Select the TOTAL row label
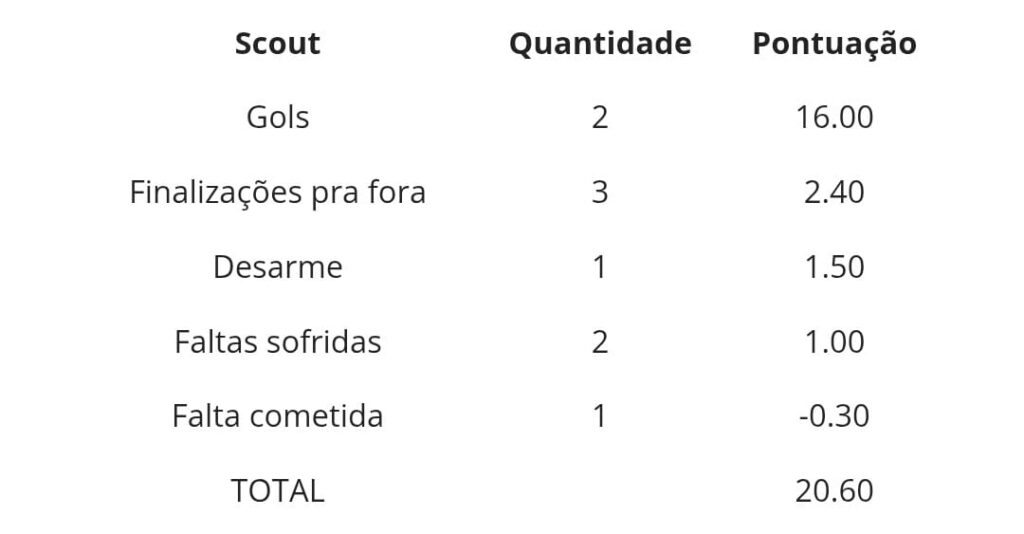1024x534 pixels. tap(277, 490)
